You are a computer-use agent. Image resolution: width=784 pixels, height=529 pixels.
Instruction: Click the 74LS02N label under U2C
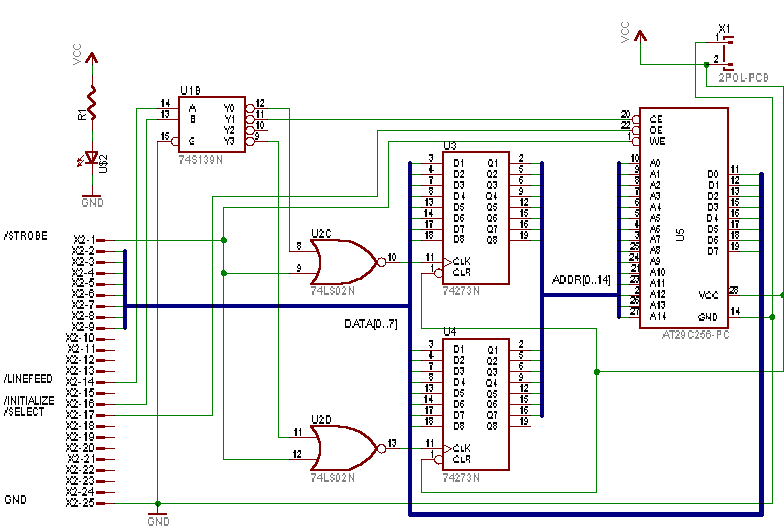tap(332, 291)
